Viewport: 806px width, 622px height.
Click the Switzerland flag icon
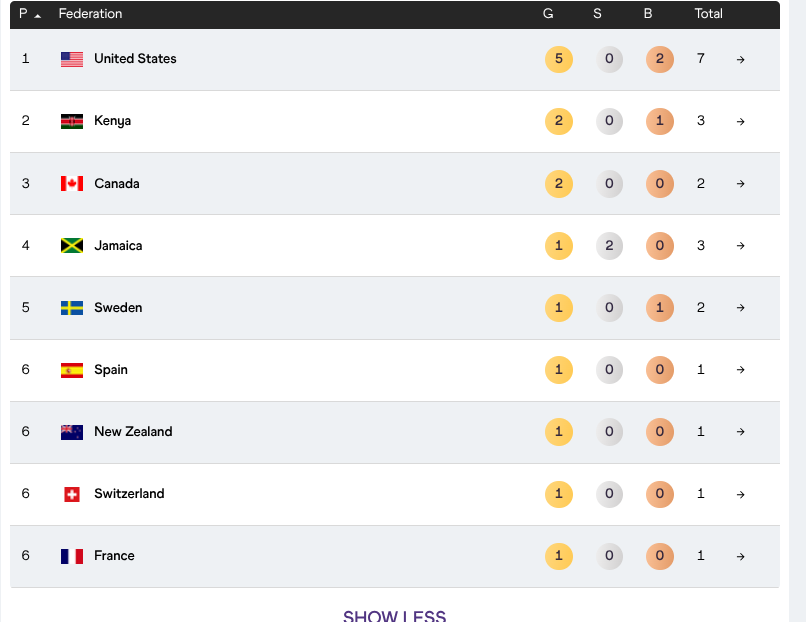72,495
